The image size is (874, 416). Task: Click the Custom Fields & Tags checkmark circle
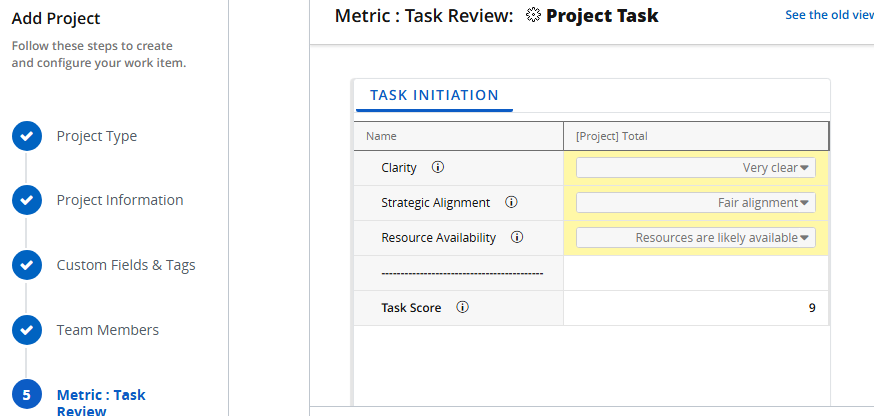pyautogui.click(x=27, y=265)
